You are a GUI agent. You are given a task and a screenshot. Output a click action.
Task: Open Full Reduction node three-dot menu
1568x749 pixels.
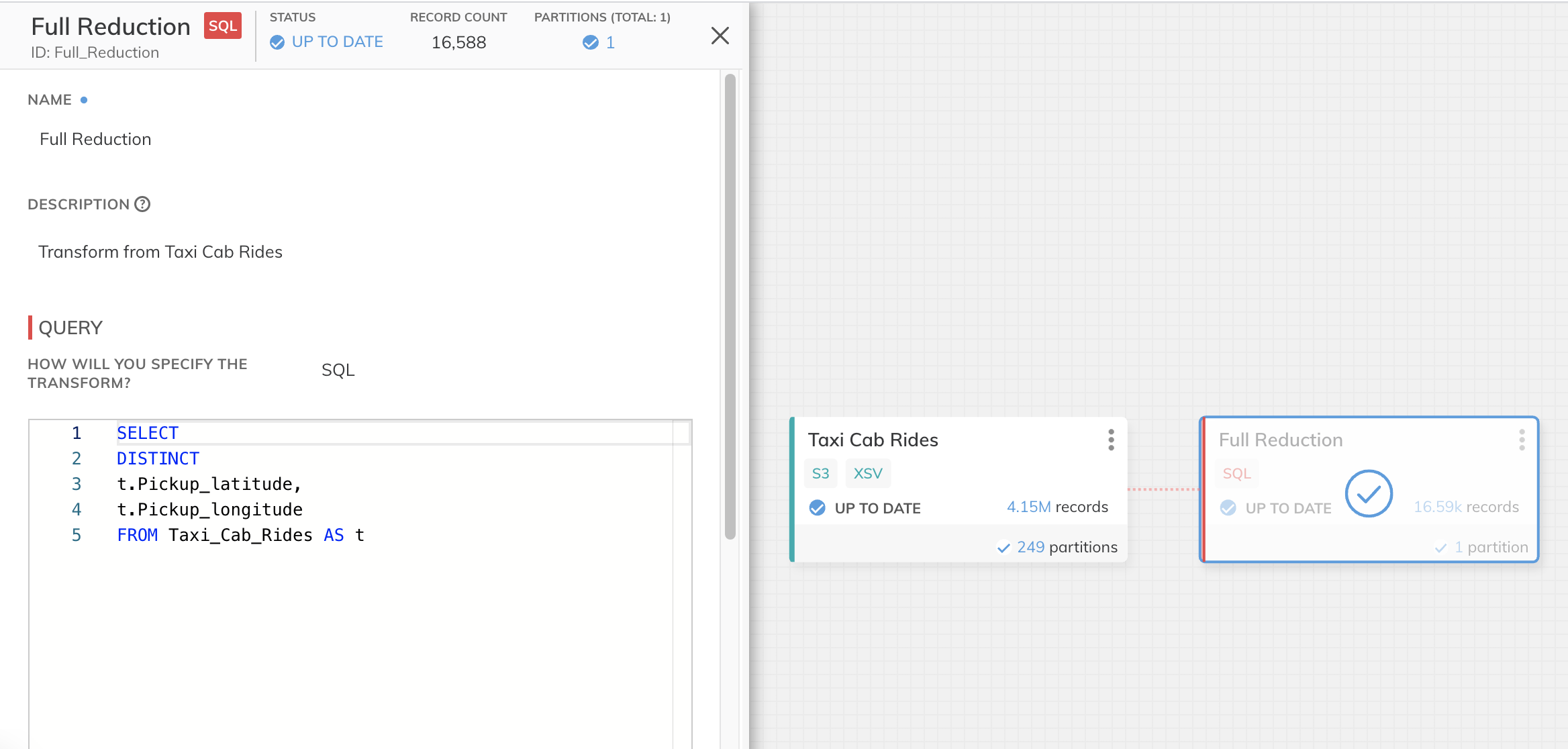[1522, 440]
